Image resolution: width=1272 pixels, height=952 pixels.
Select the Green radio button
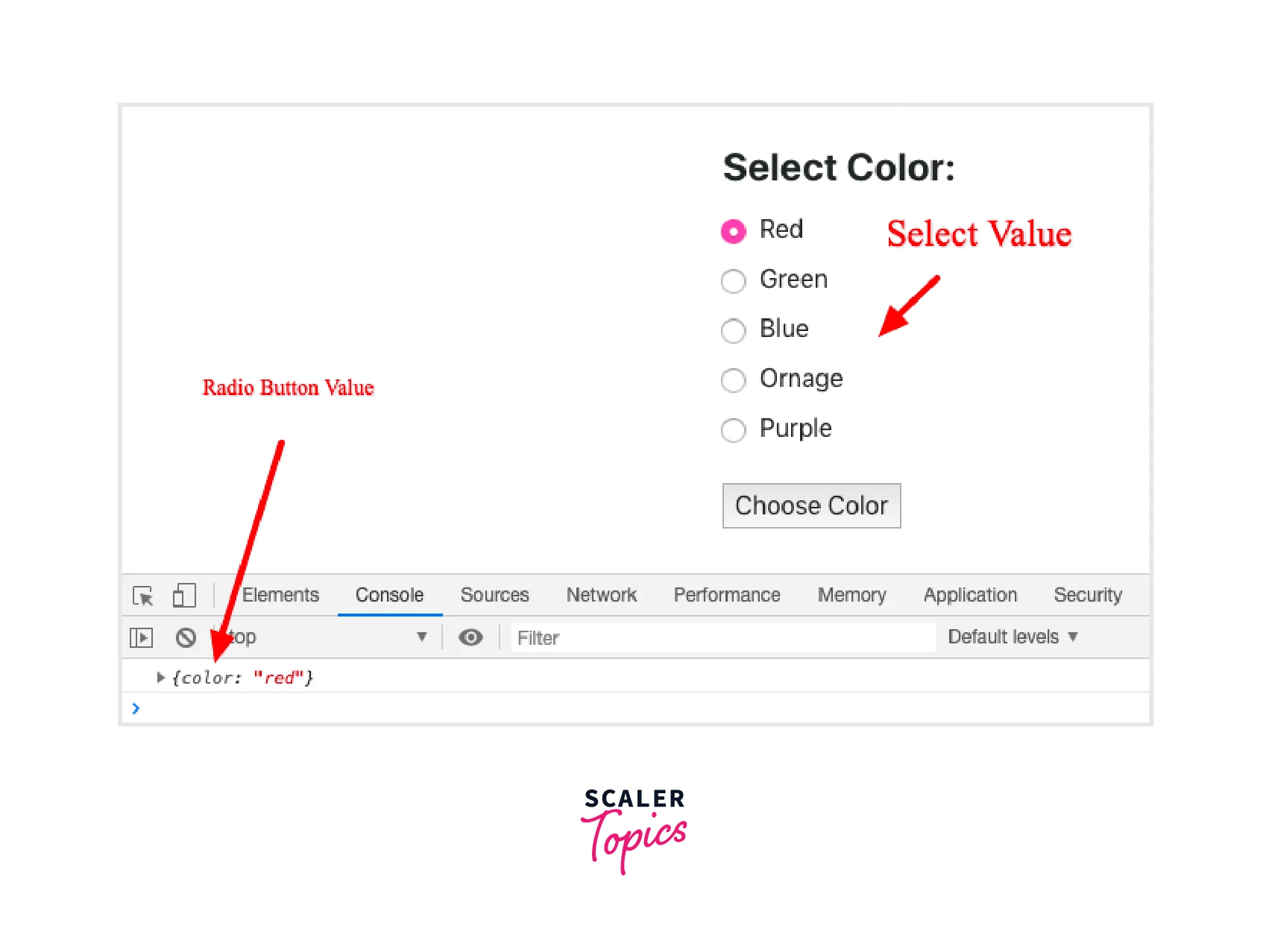click(x=733, y=281)
